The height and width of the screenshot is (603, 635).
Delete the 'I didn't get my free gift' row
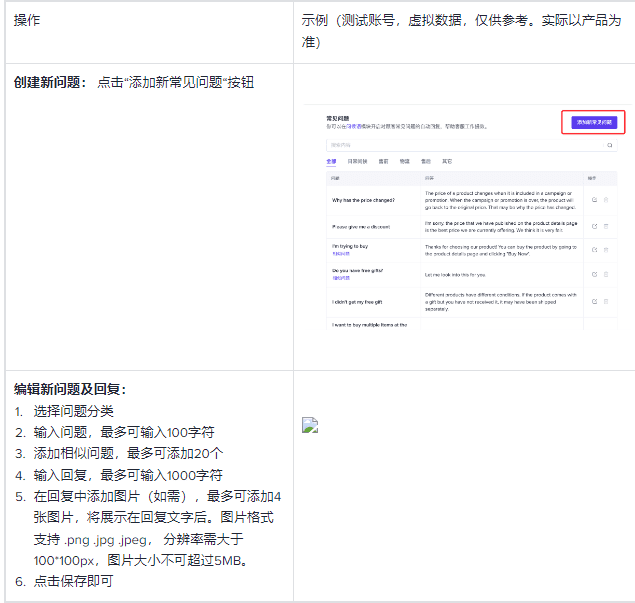coord(606,301)
